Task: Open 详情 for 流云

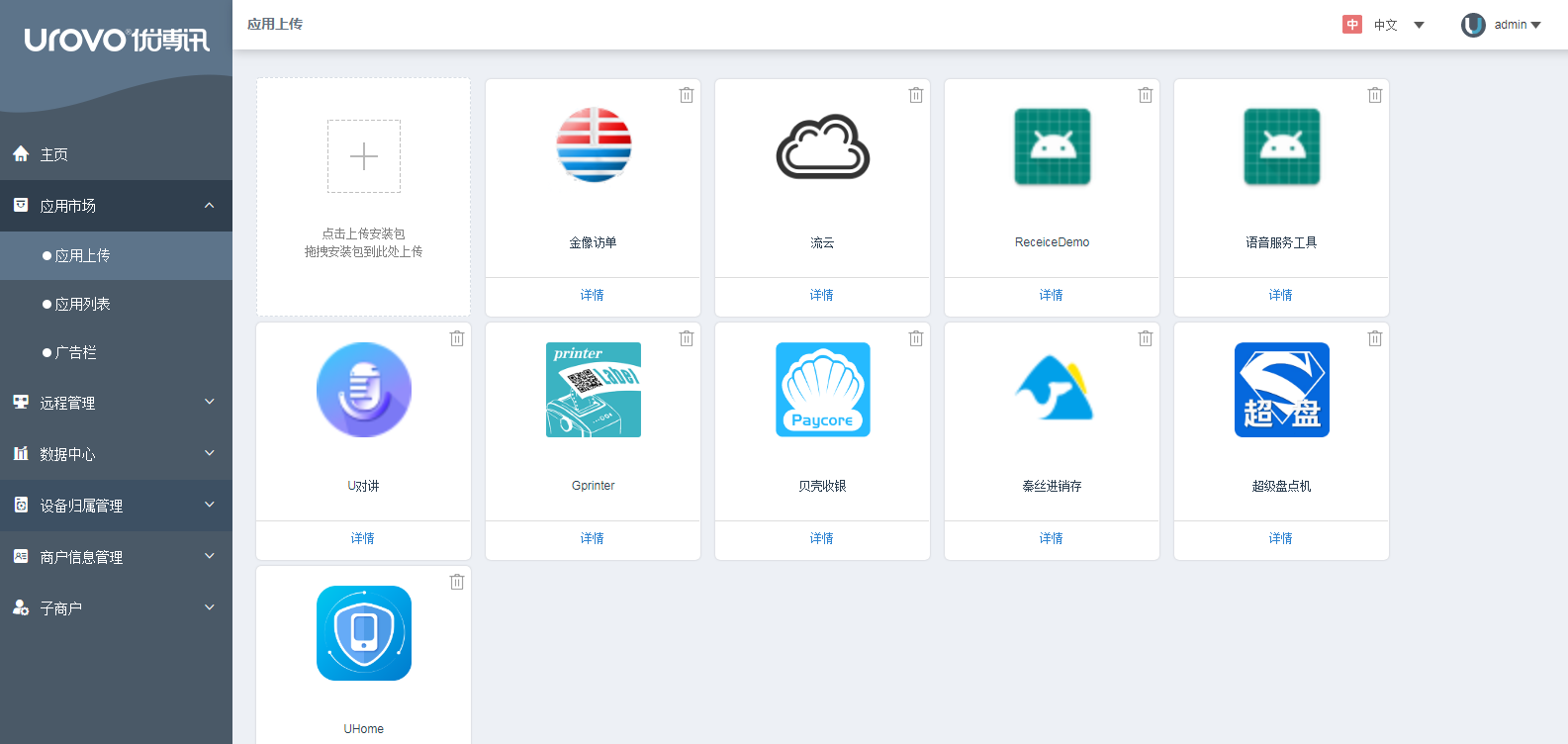Action: pyautogui.click(x=822, y=295)
